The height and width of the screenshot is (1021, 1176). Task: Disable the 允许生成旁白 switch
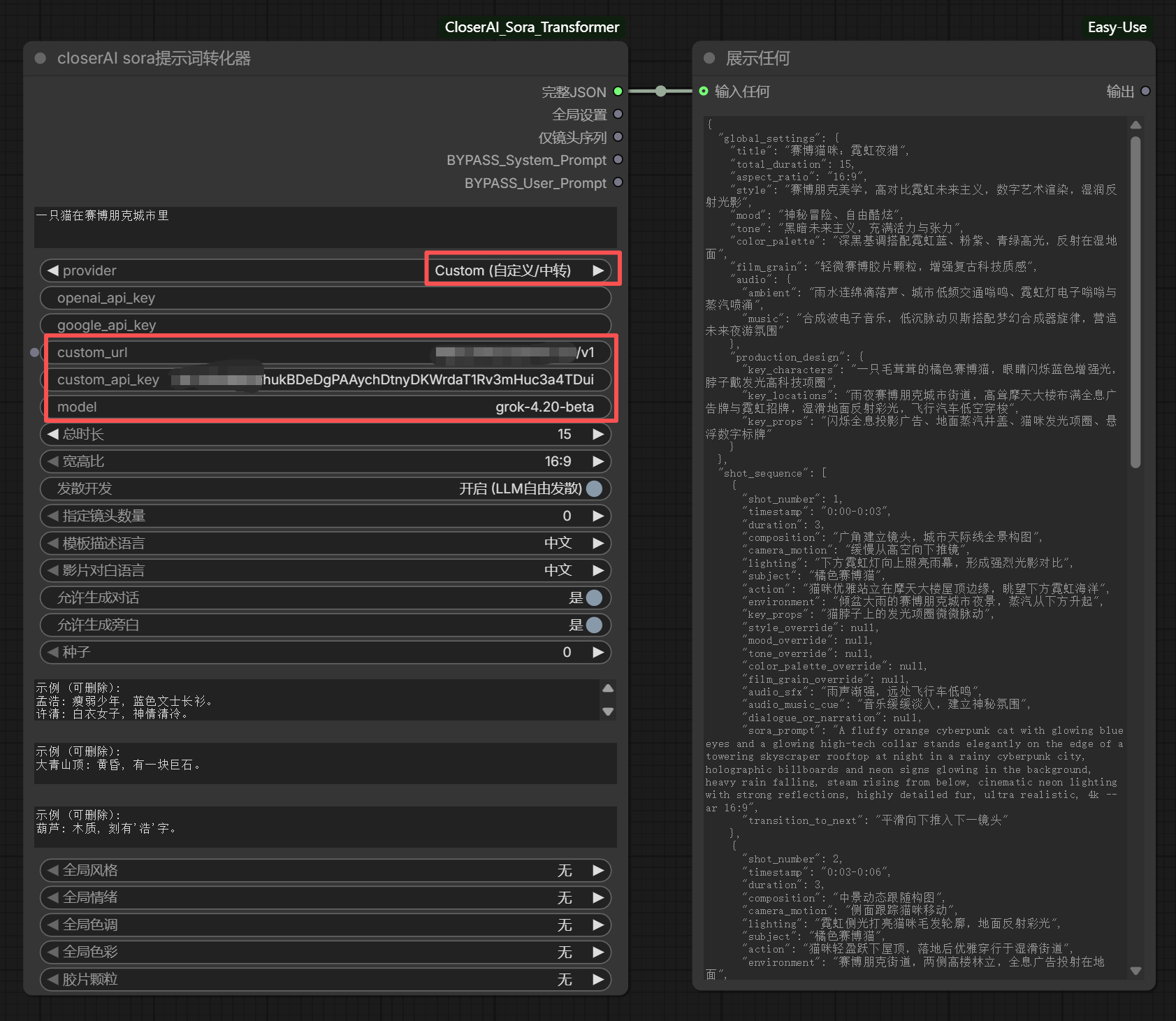click(594, 625)
